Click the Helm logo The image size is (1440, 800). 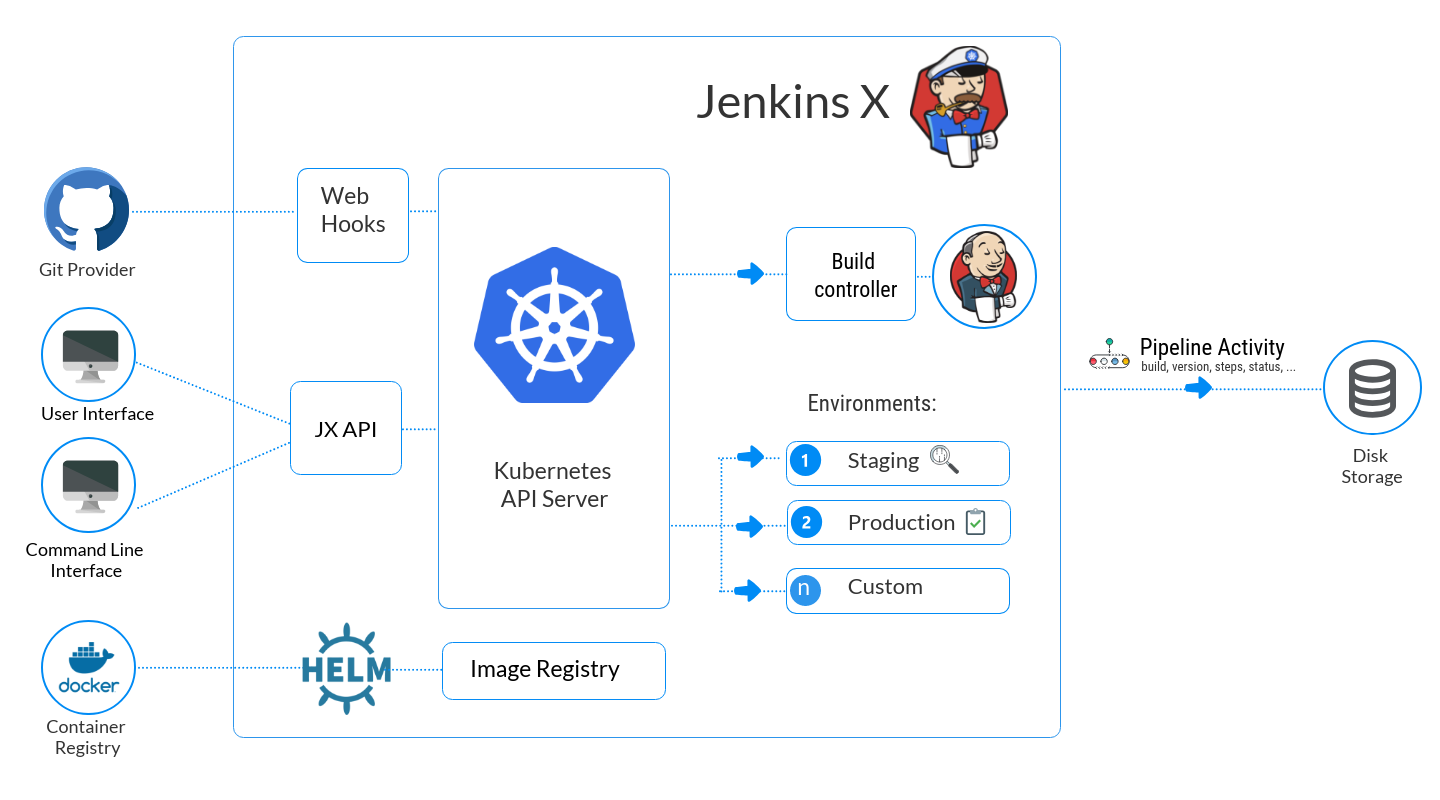345,668
